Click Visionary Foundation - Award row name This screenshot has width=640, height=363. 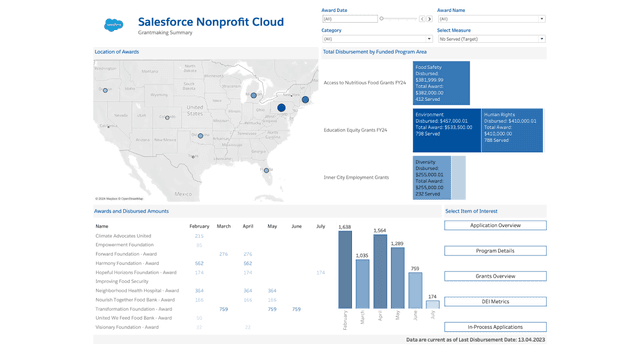coord(127,327)
